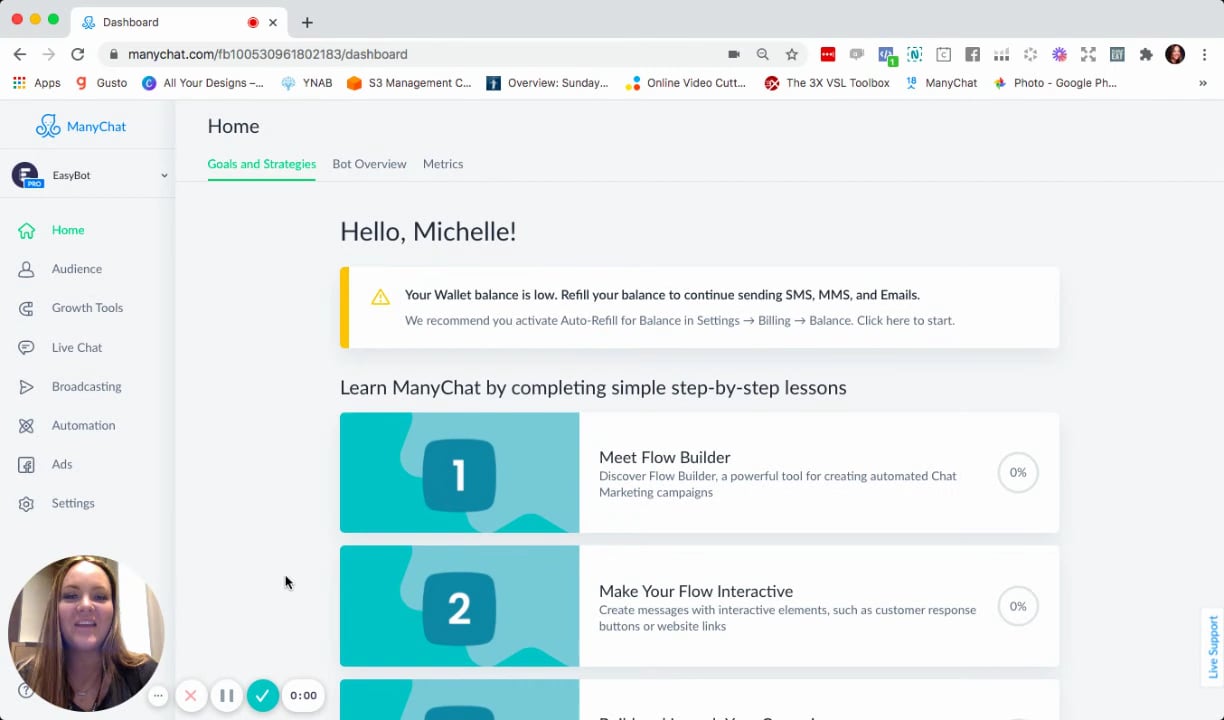Finish the recording with the green checkmark
Viewport: 1224px width, 720px height.
(x=263, y=695)
